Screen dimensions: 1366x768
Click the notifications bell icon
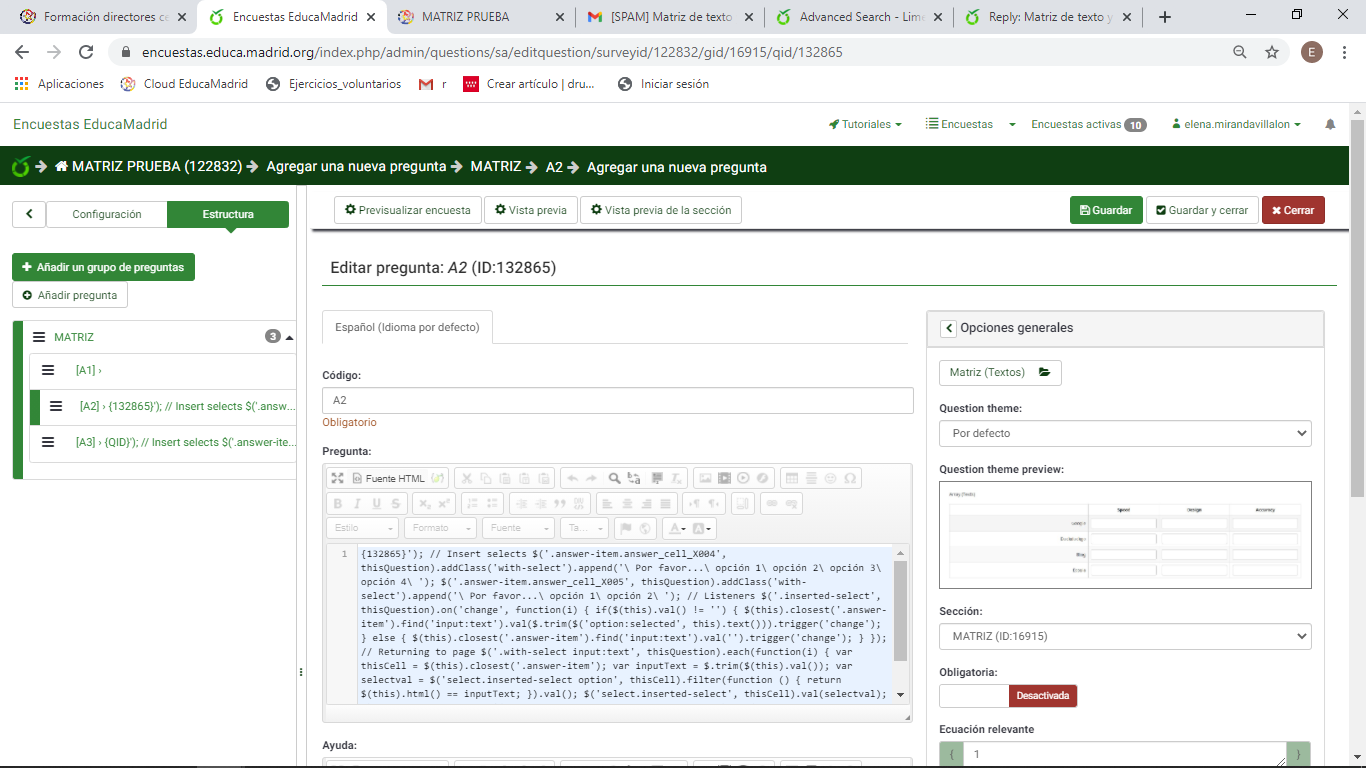point(1330,124)
